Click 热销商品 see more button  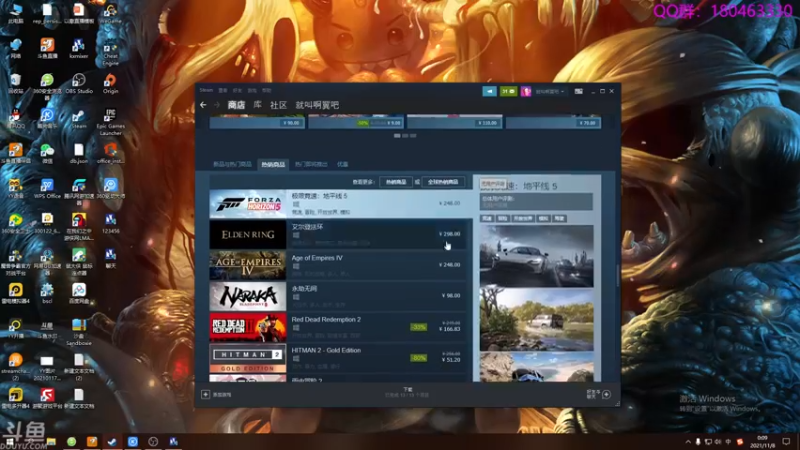tap(396, 182)
